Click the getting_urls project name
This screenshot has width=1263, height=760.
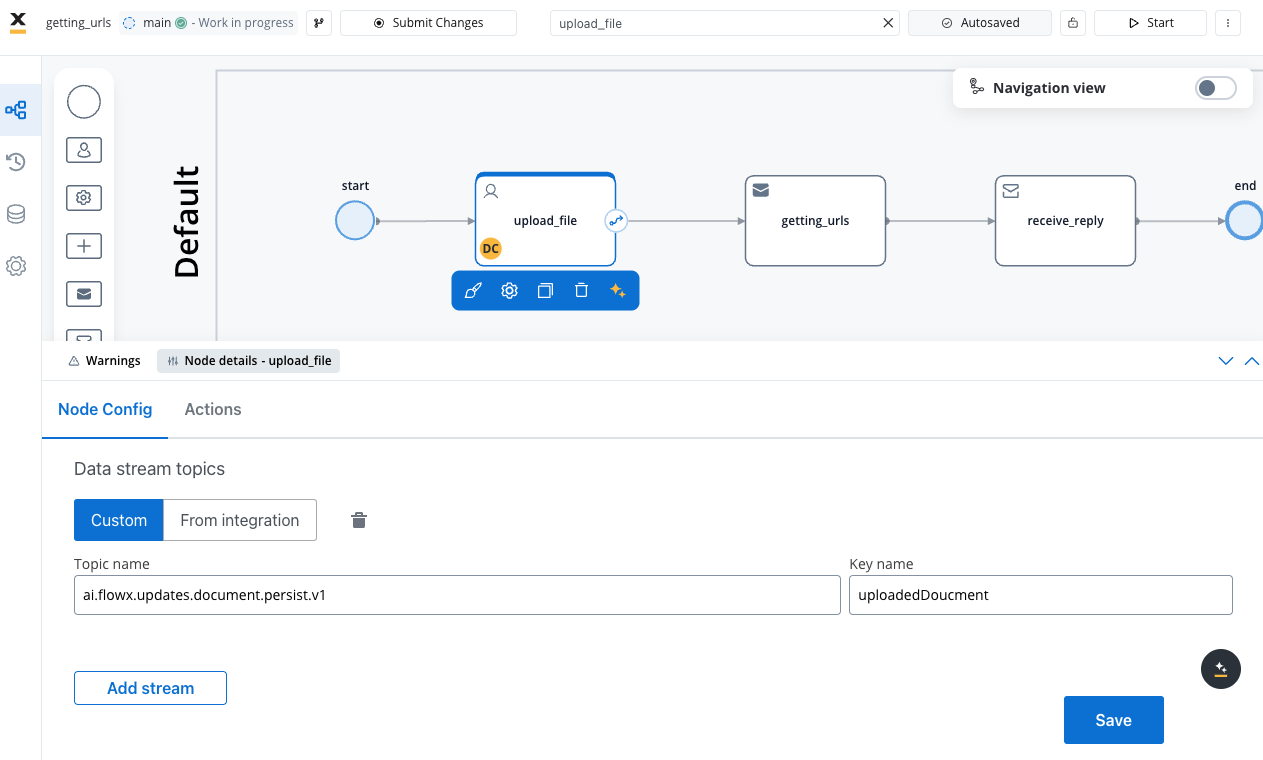pyautogui.click(x=78, y=23)
